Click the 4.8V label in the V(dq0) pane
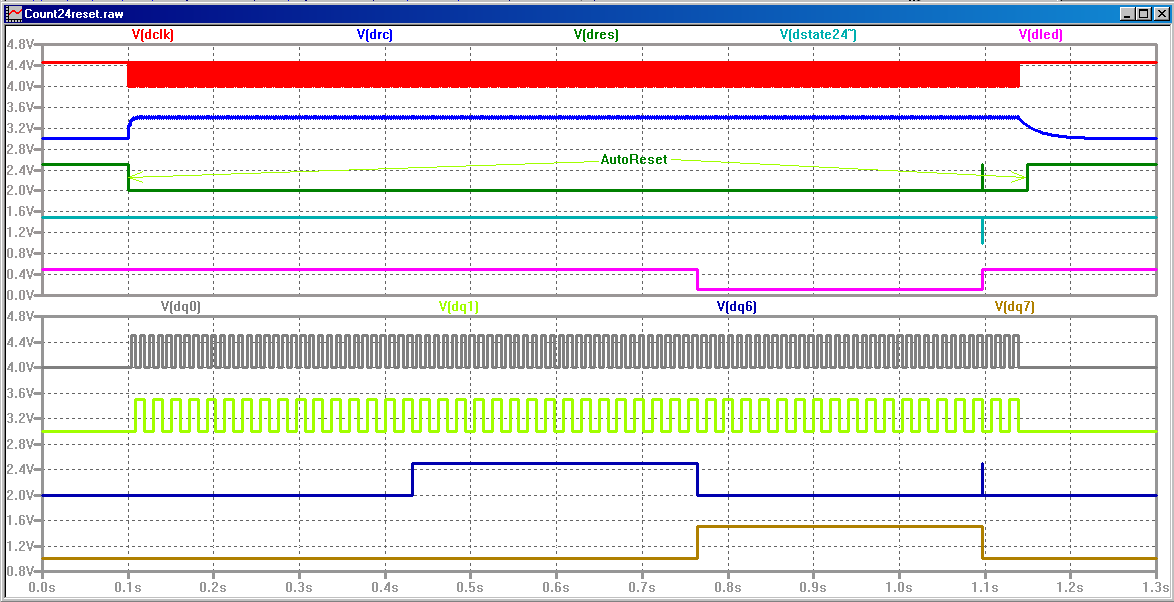This screenshot has height=602, width=1174. 18,317
